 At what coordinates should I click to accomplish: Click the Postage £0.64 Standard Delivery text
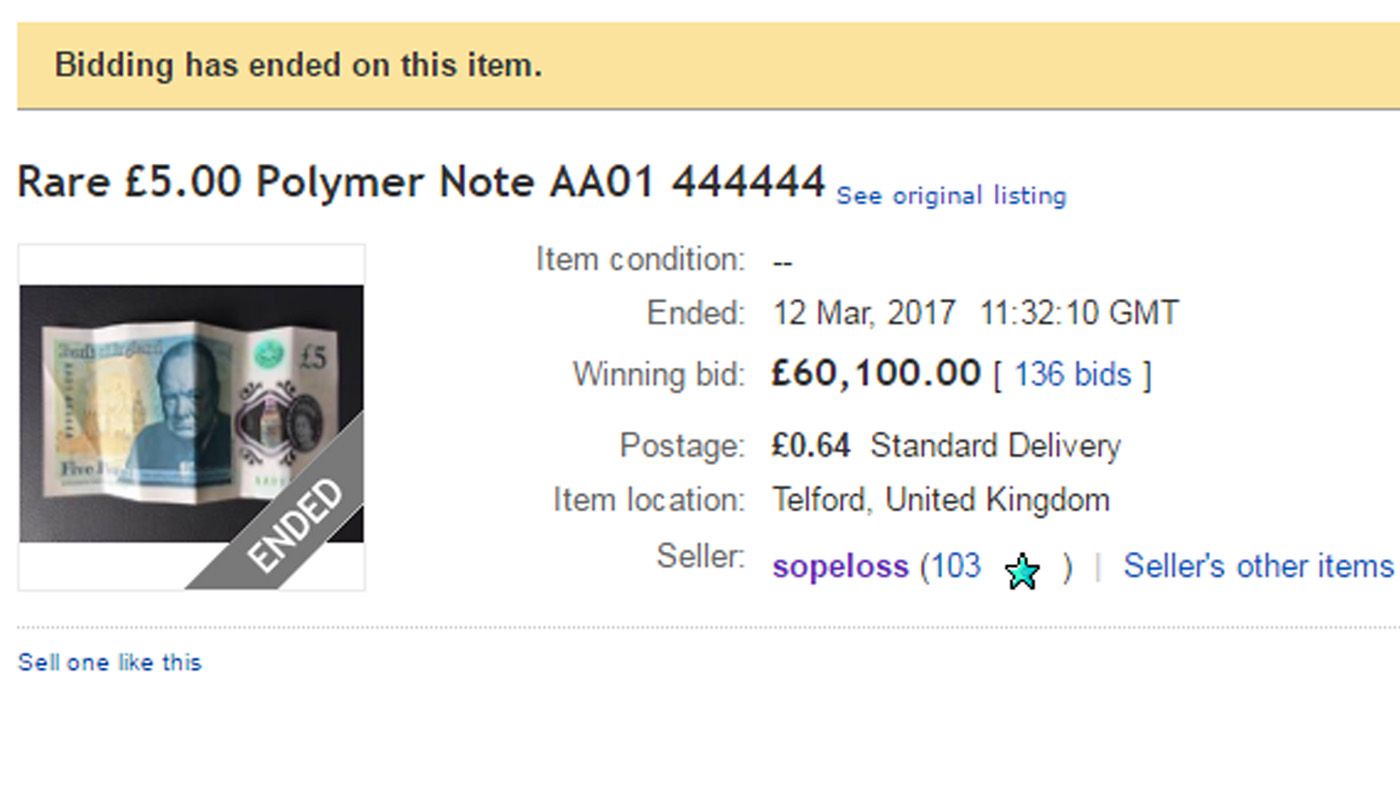tap(946, 446)
